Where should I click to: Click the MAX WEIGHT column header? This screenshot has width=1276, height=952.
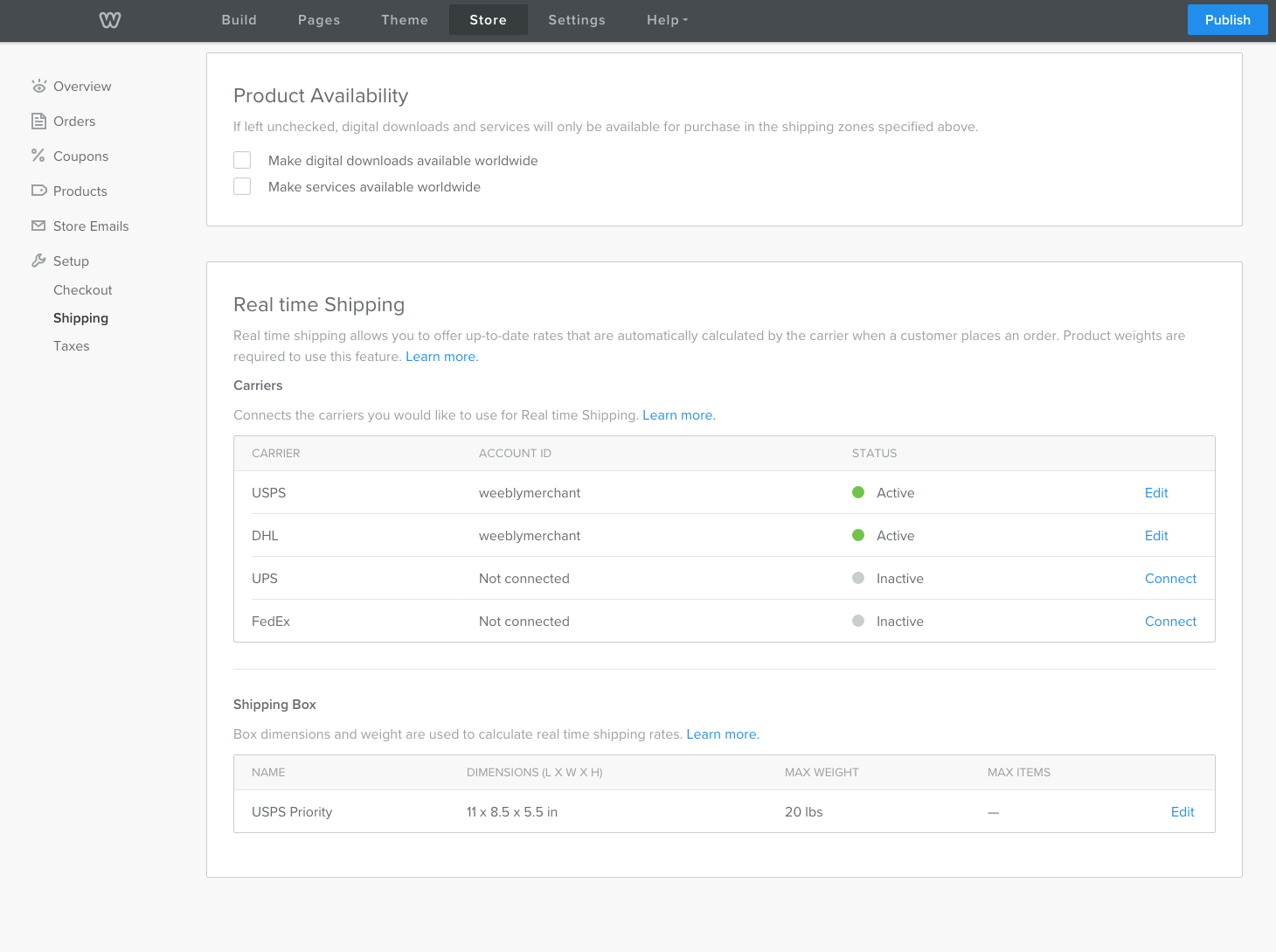(x=822, y=772)
